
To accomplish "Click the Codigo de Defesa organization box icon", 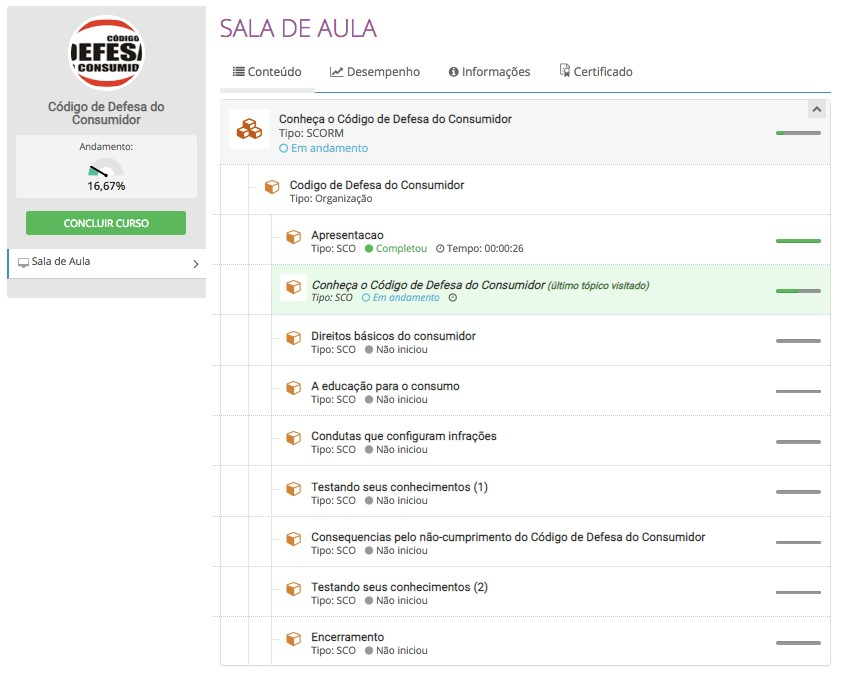I will pos(271,187).
